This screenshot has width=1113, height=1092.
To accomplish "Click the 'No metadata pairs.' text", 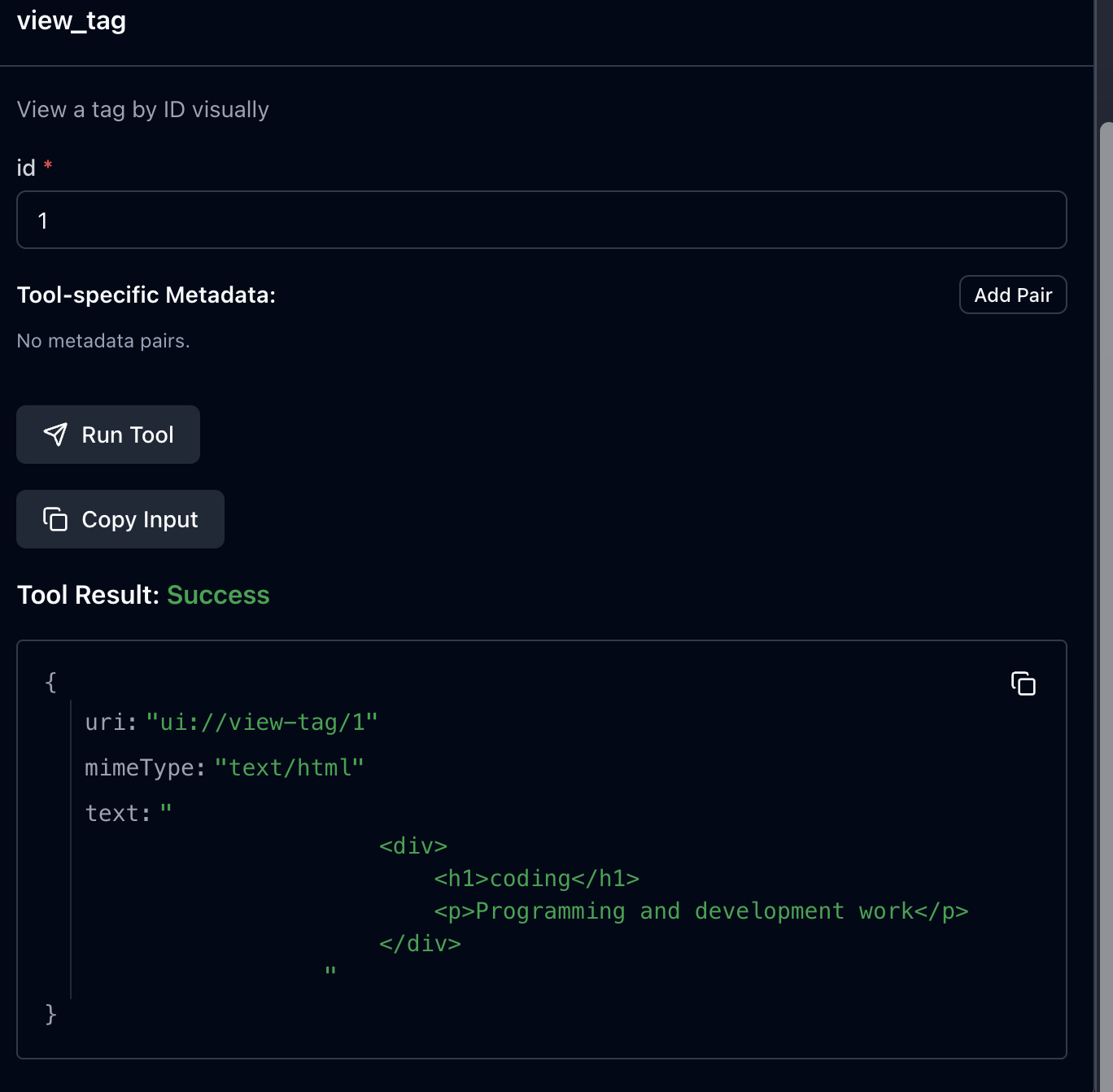I will [103, 341].
